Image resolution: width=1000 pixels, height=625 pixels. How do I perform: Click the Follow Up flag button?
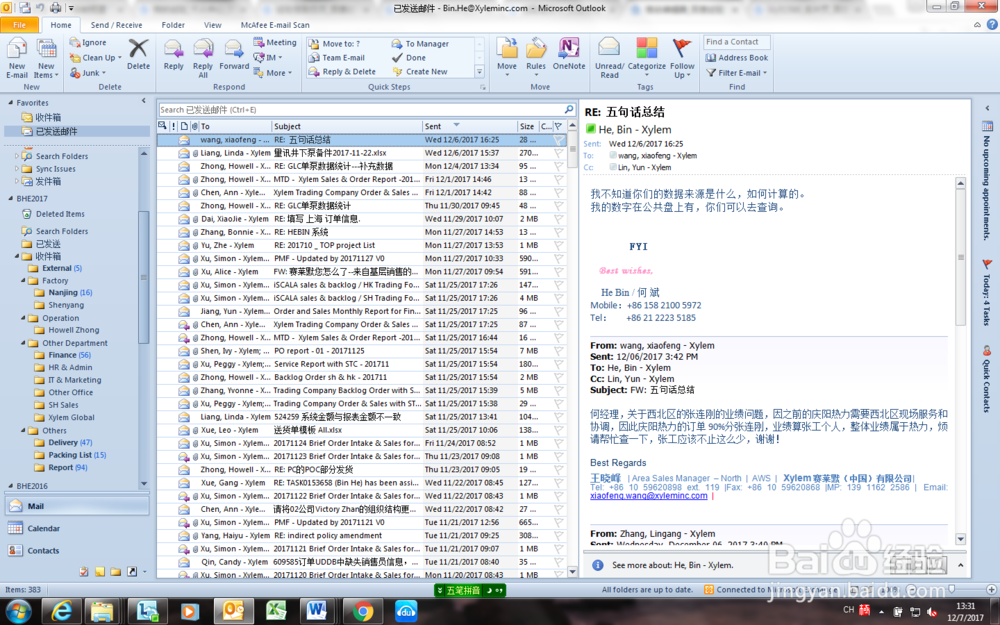coord(682,57)
